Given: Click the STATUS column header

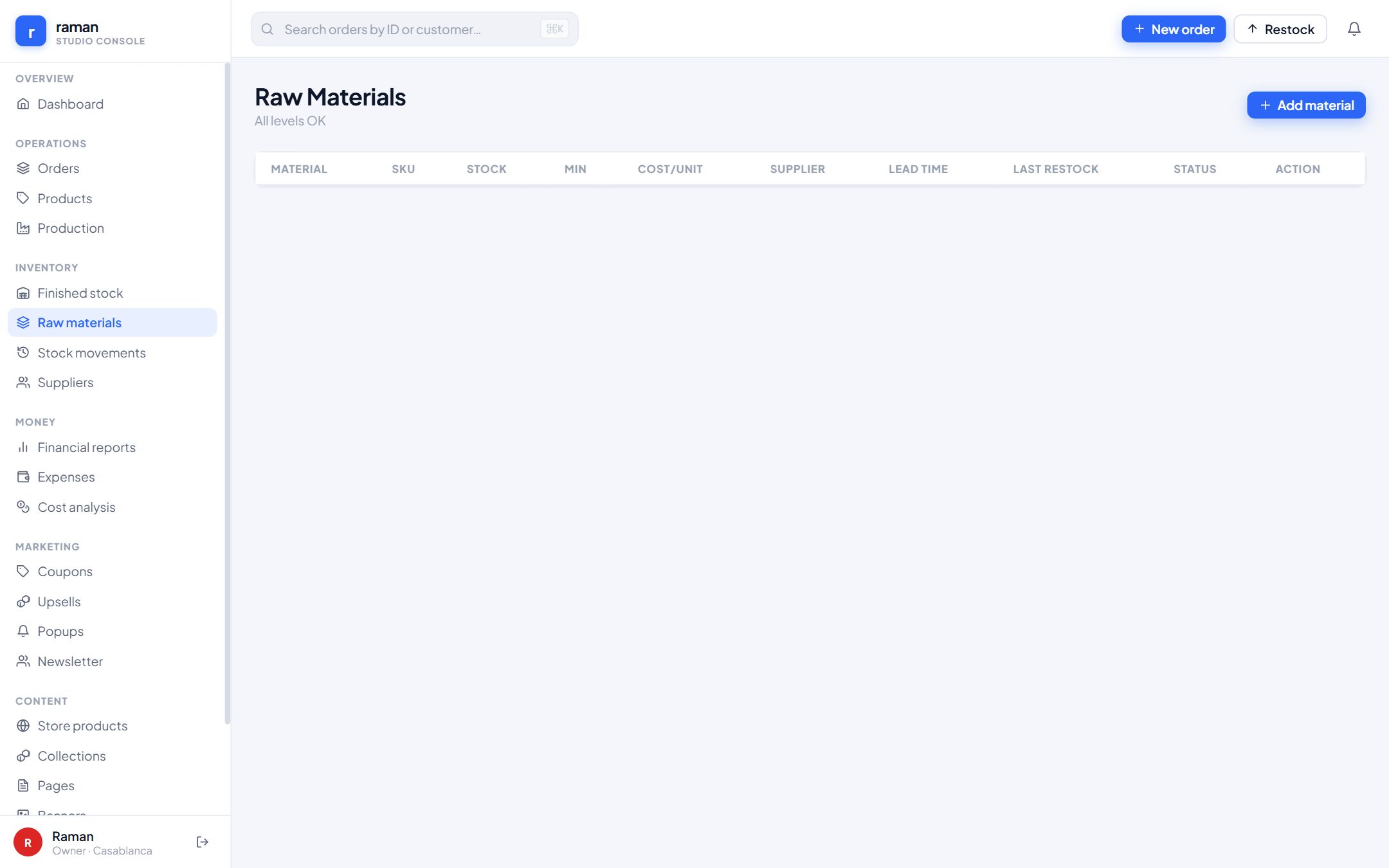Looking at the screenshot, I should pyautogui.click(x=1195, y=169).
